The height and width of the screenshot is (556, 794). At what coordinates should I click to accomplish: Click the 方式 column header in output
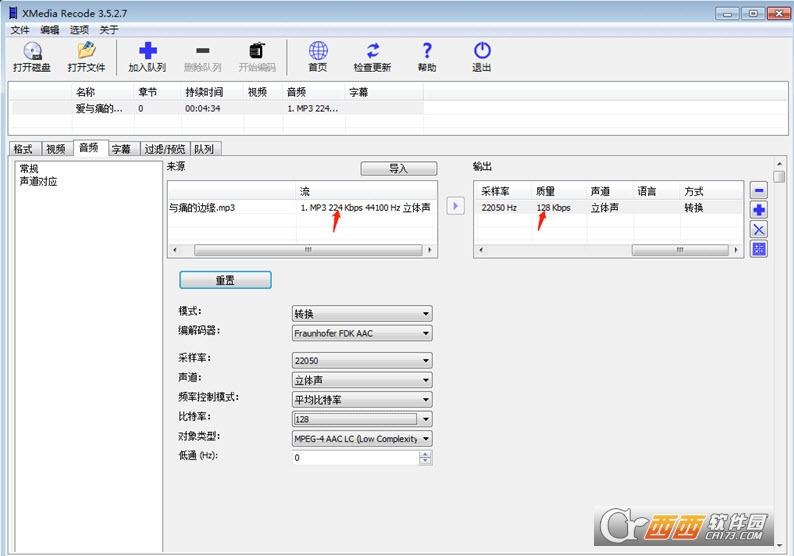coord(711,191)
